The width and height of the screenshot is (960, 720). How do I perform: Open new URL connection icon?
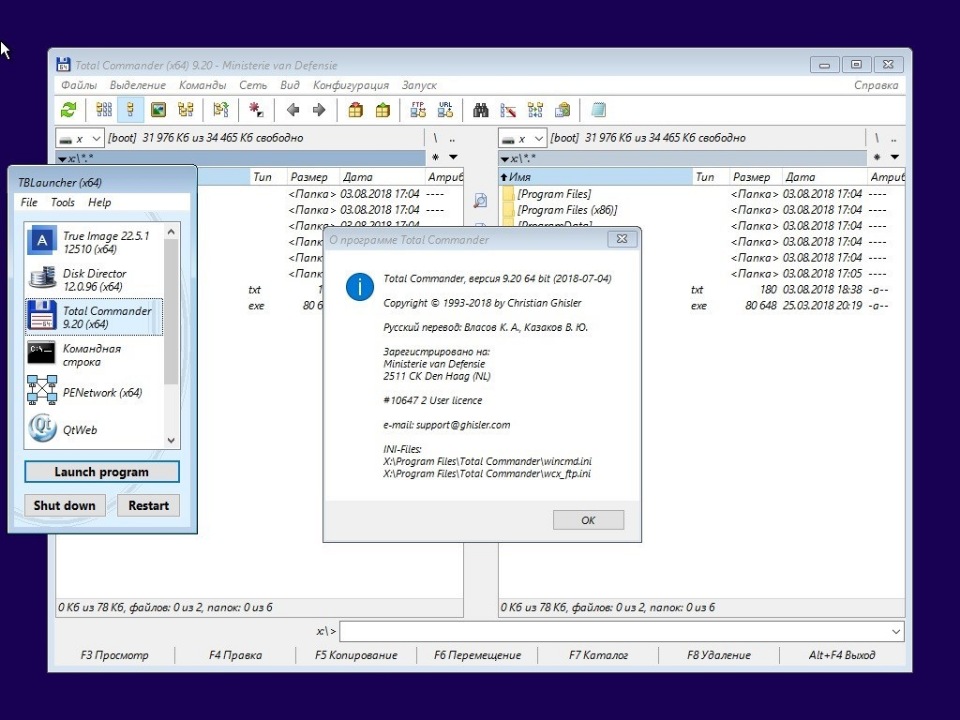445,110
